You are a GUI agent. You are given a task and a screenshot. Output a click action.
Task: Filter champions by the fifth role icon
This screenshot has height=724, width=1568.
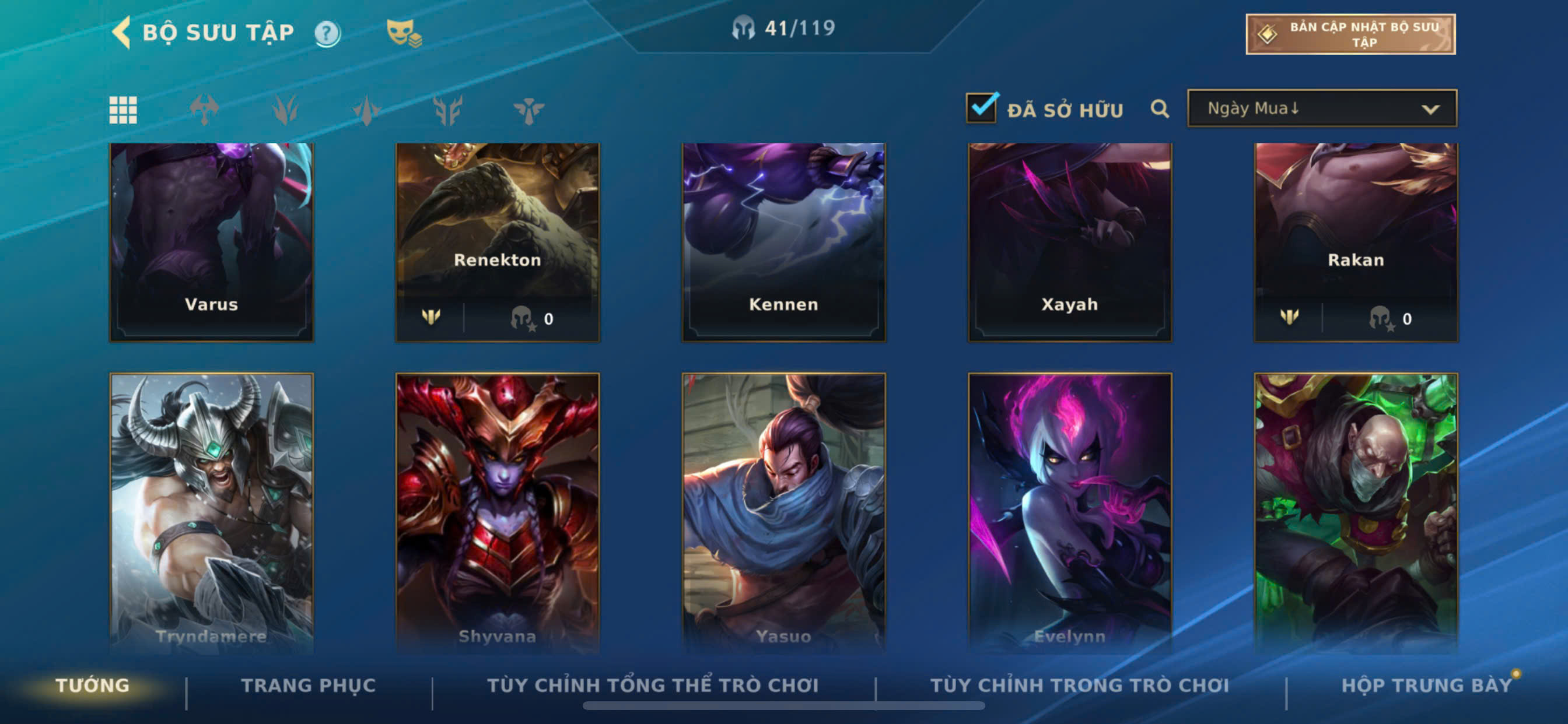click(x=529, y=110)
